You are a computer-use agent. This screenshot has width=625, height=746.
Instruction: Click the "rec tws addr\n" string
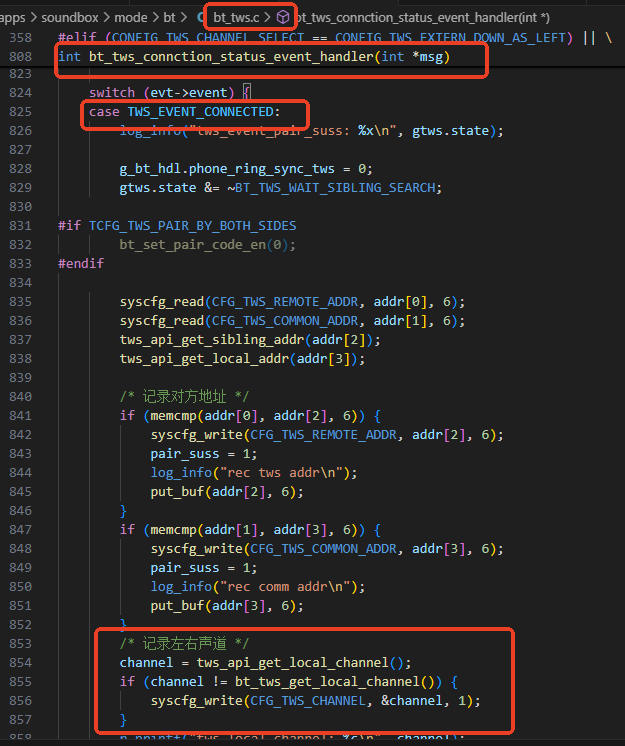click(281, 473)
